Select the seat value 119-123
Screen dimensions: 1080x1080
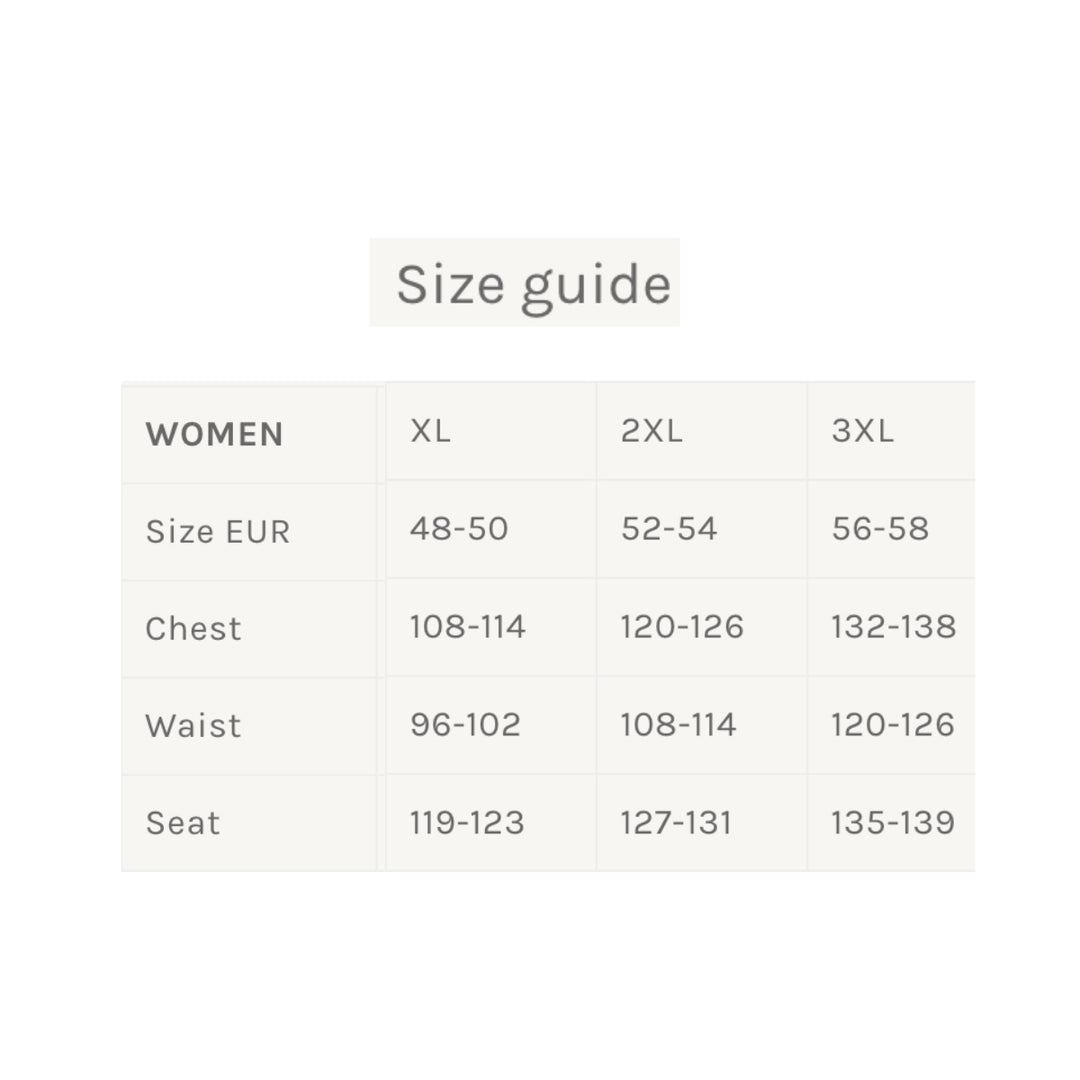click(x=466, y=822)
